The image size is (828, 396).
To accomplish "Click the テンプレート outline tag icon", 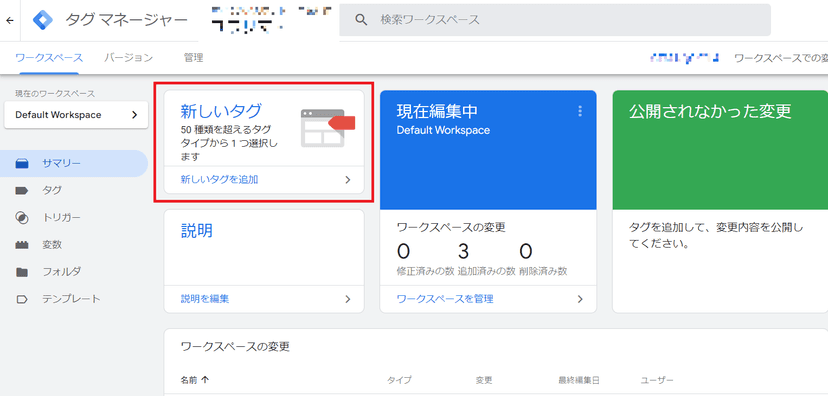I will pyautogui.click(x=22, y=299).
